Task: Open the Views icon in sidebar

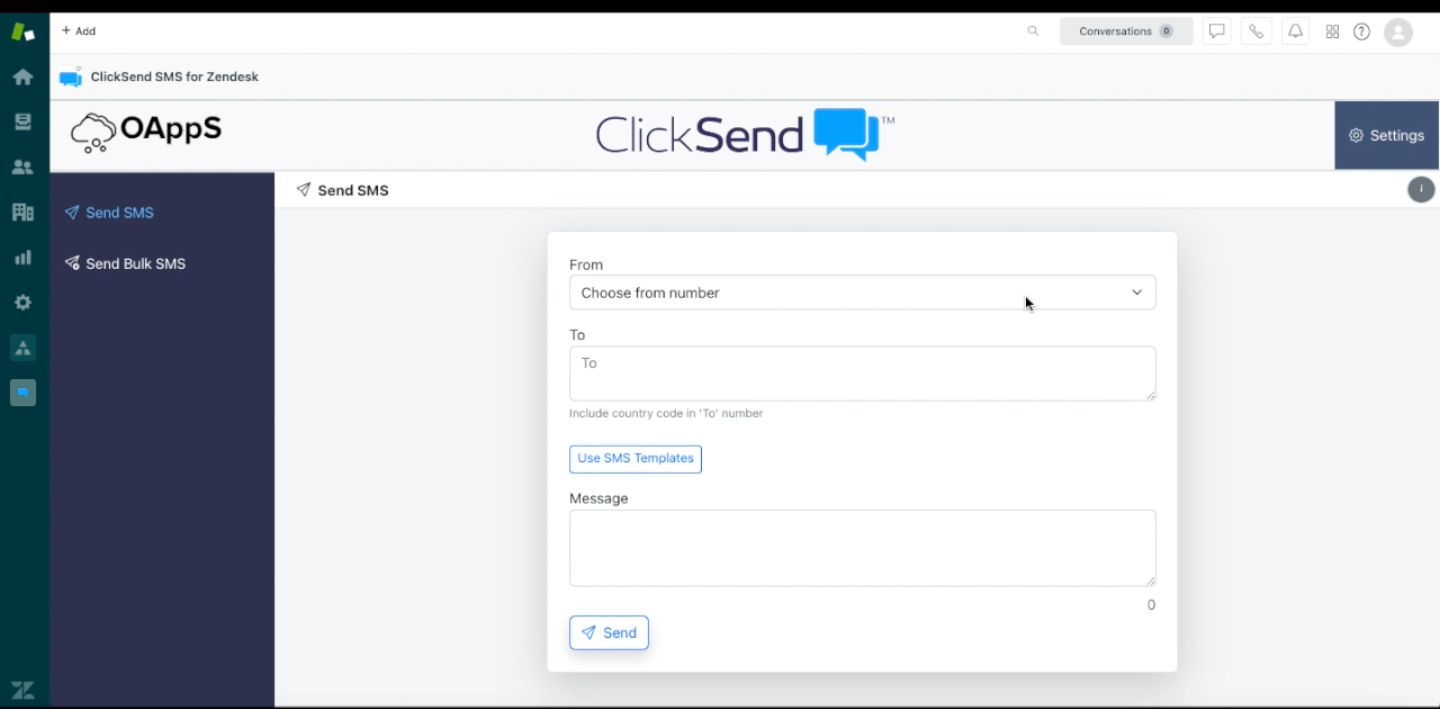Action: 22,122
